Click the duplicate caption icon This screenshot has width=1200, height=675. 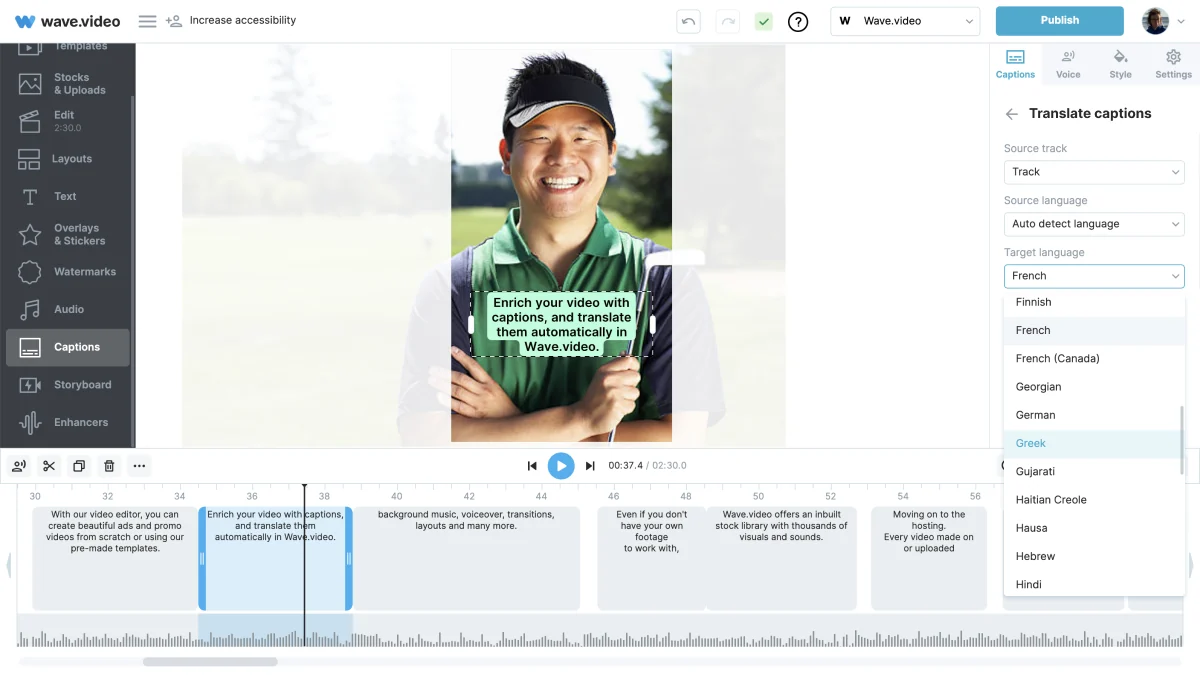(79, 466)
